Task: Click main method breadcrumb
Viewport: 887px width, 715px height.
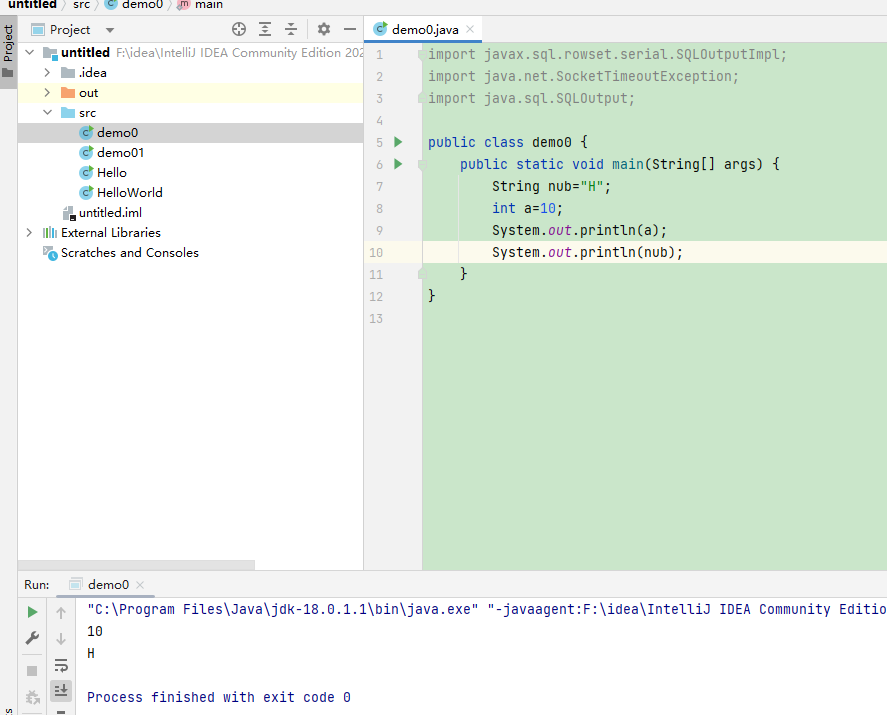Action: tap(201, 5)
